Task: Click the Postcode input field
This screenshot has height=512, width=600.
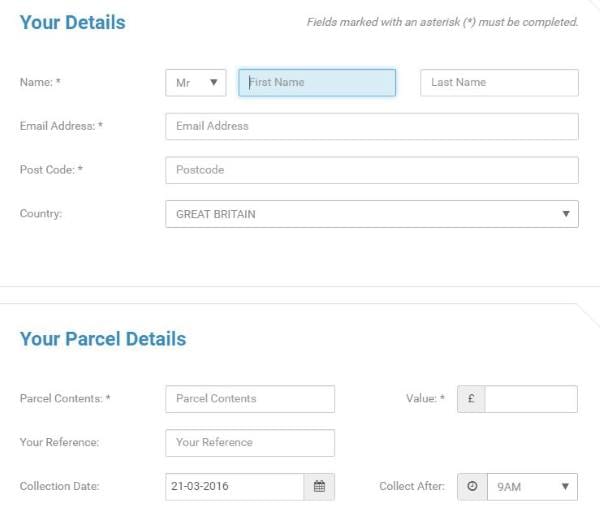Action: pyautogui.click(x=372, y=170)
